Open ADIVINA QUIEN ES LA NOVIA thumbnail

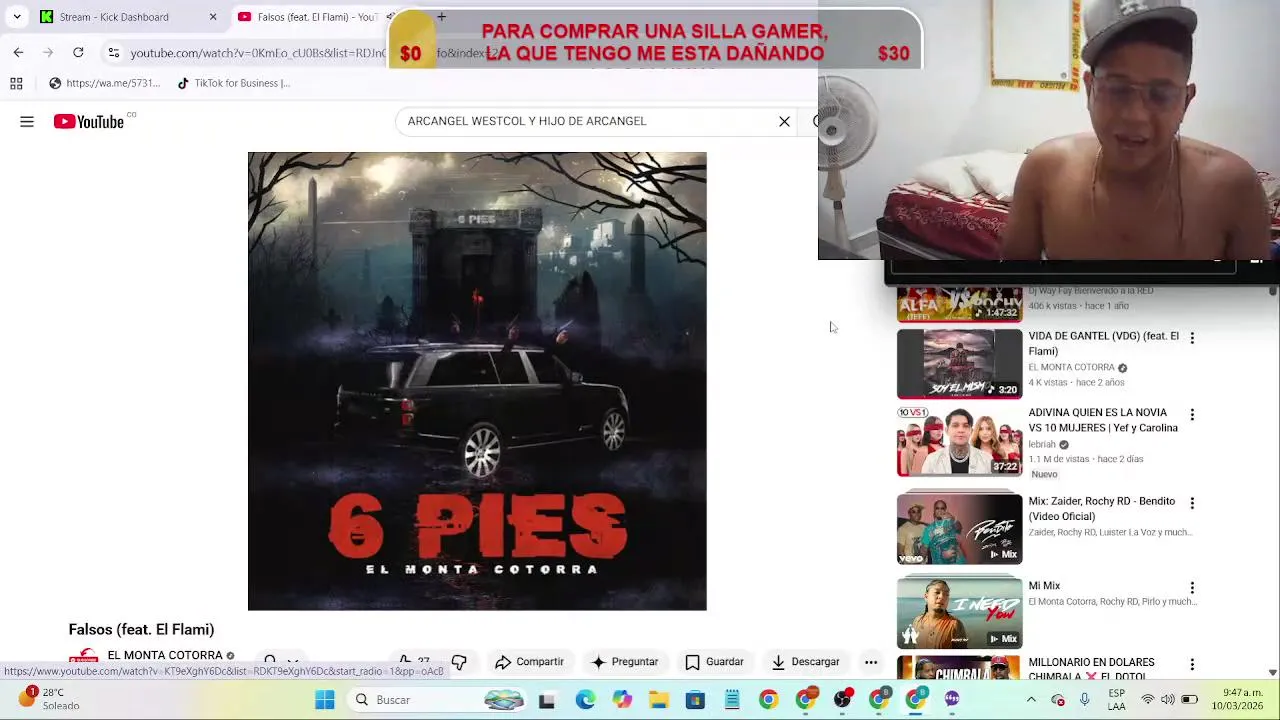tap(959, 441)
